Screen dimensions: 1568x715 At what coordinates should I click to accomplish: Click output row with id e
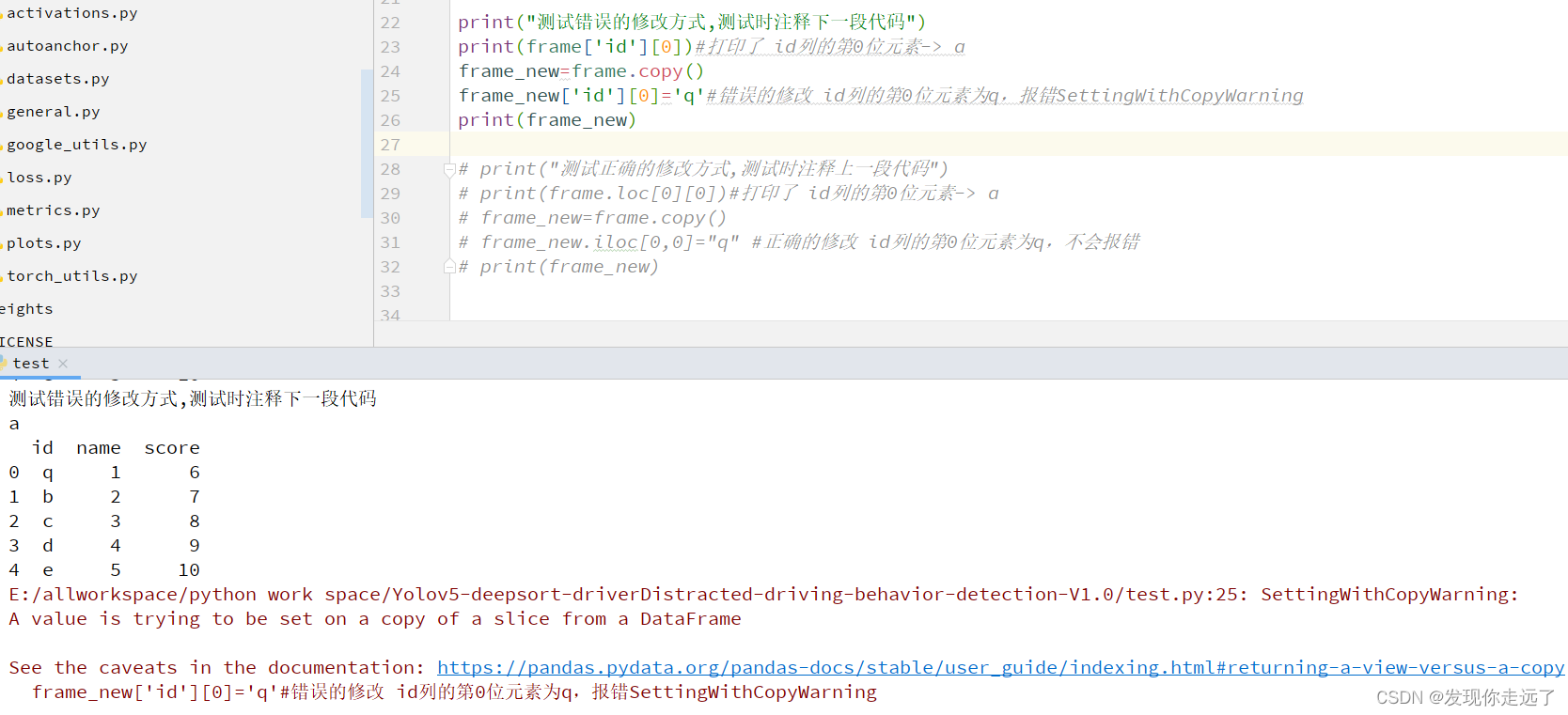104,570
